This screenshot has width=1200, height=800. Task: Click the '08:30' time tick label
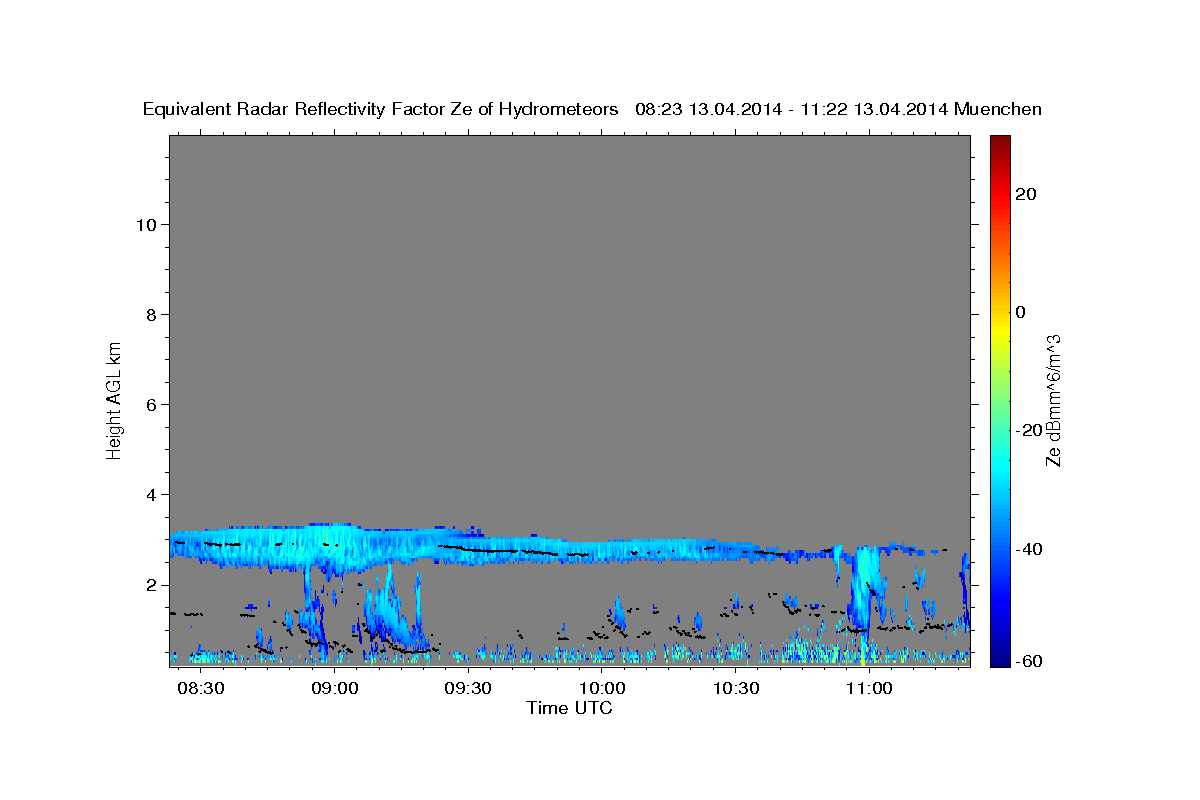200,689
